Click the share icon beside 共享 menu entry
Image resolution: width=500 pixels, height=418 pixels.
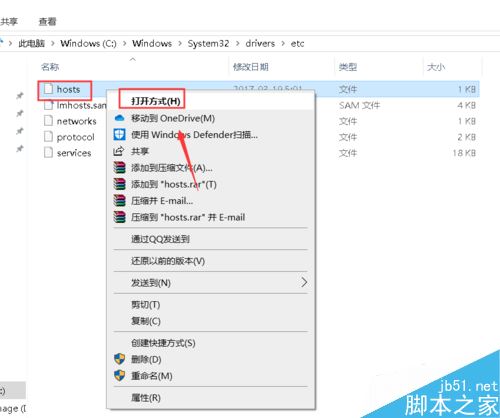point(119,151)
